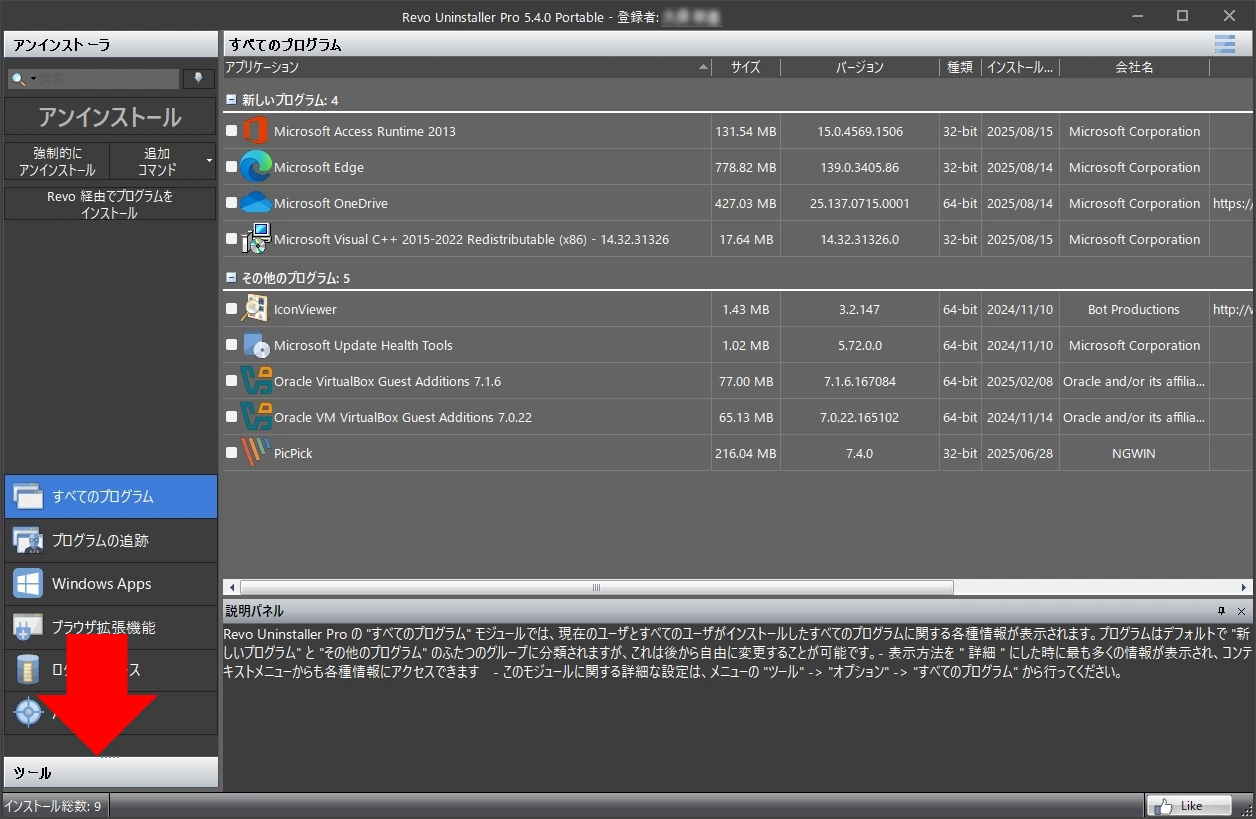1256x819 pixels.
Task: Click version cell 139.0.3405.86
Action: 860,167
